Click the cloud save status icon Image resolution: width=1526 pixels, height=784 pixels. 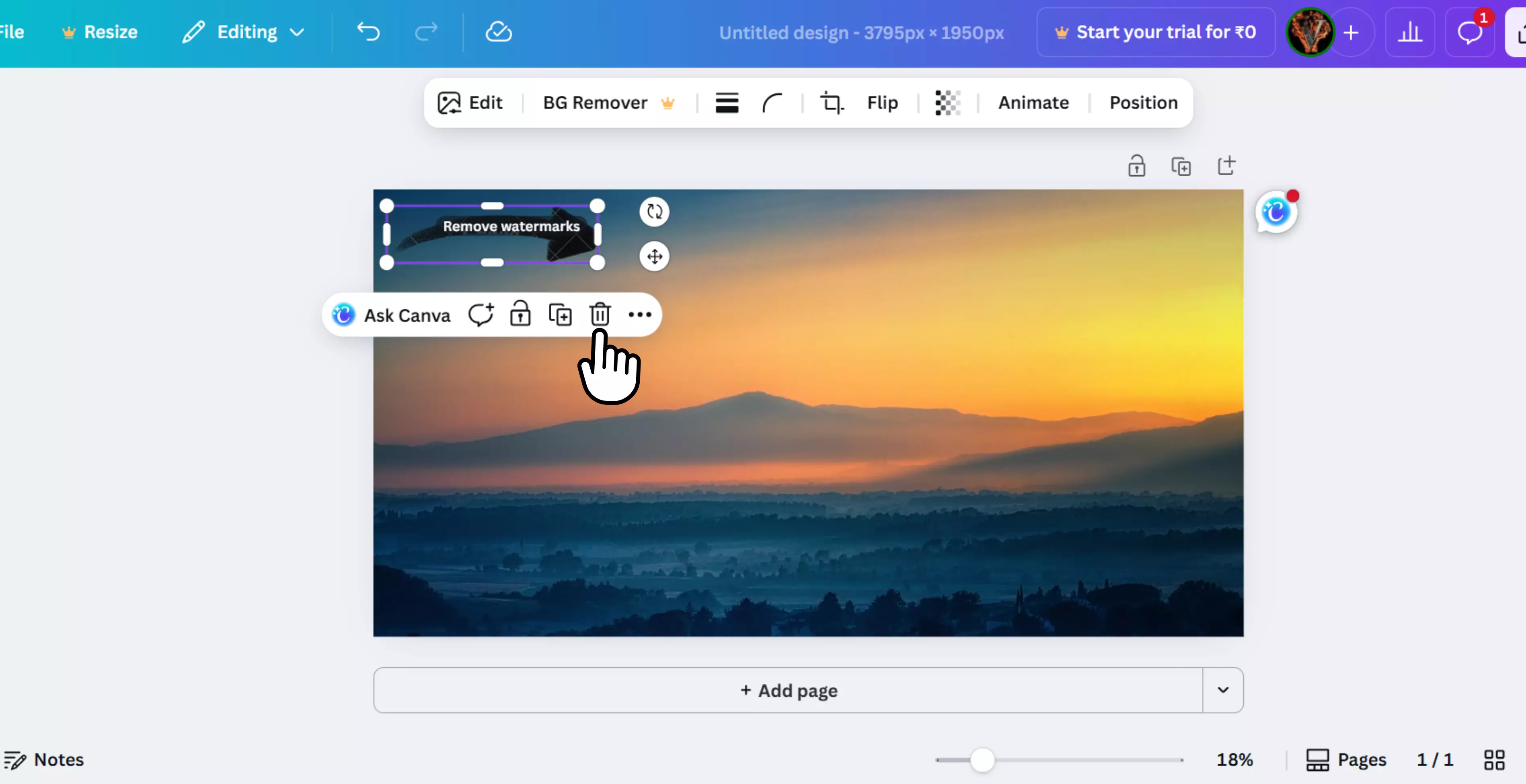498,32
